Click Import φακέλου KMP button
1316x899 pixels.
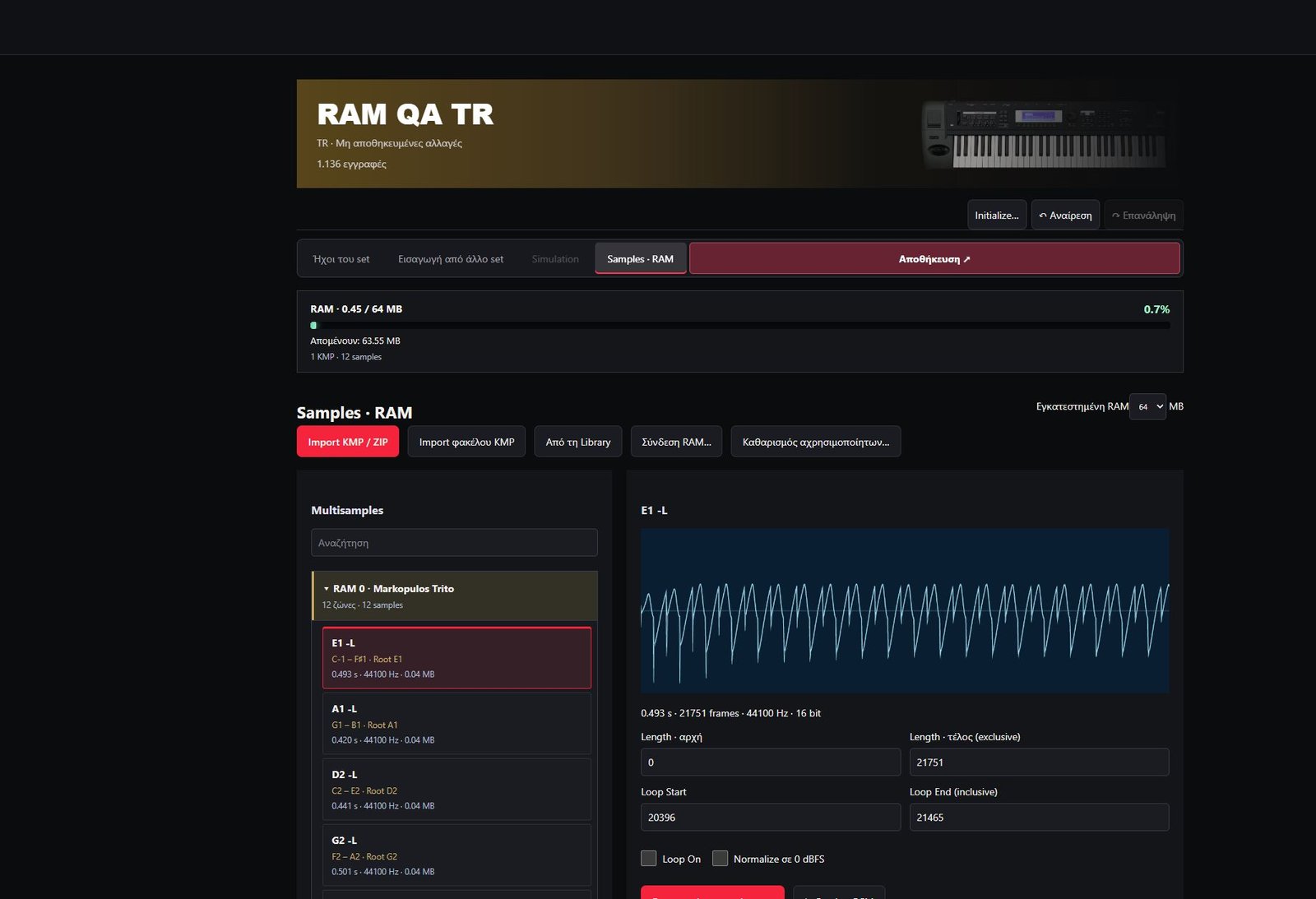point(466,442)
